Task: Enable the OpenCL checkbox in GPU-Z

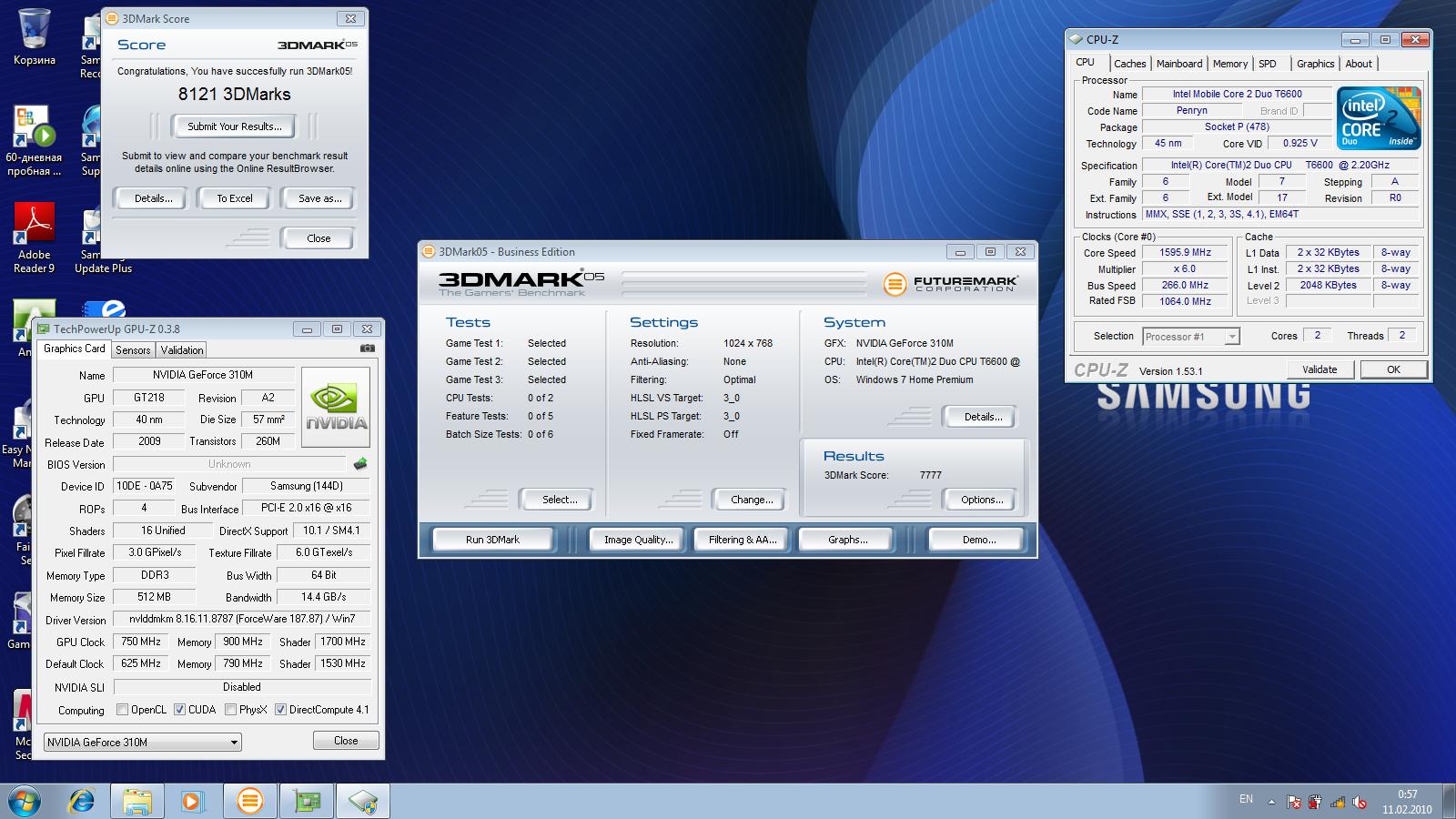Action: click(122, 710)
